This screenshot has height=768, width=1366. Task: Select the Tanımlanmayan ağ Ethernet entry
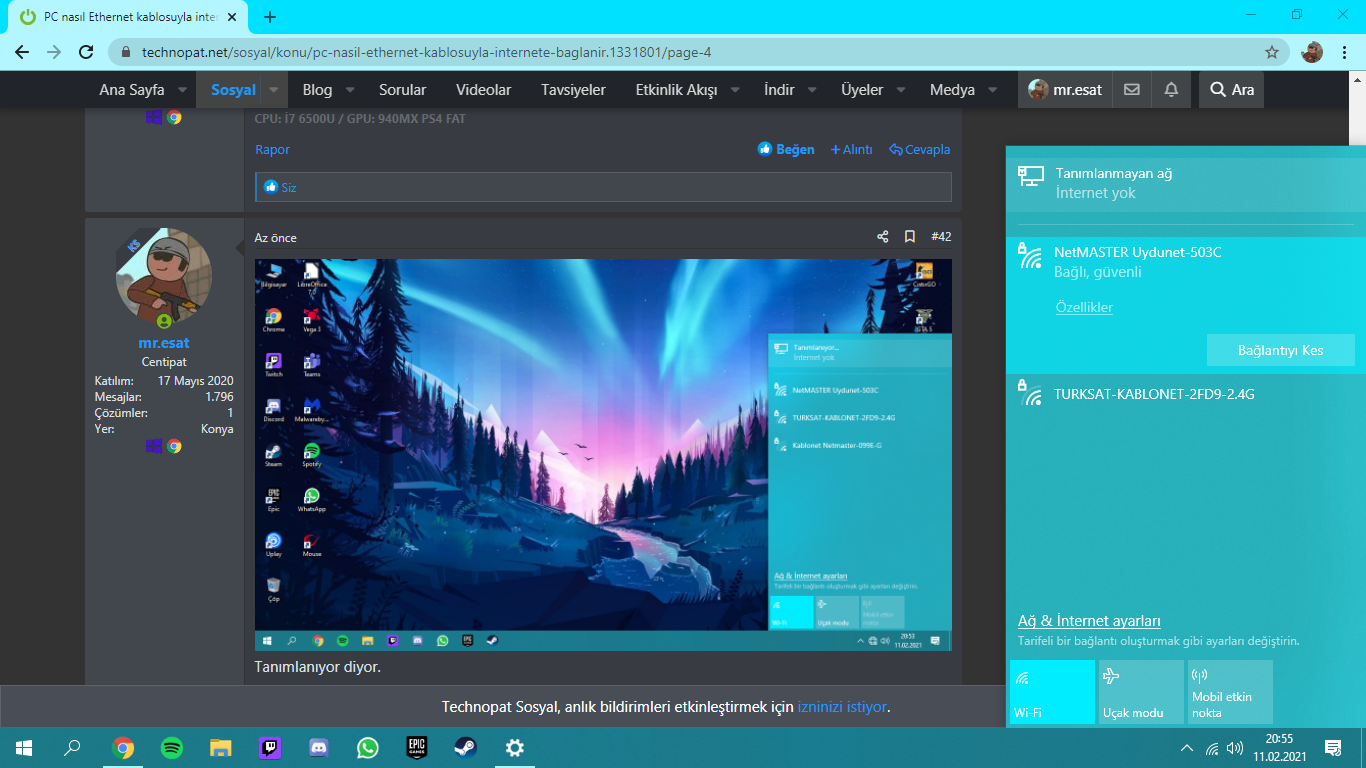click(1186, 183)
